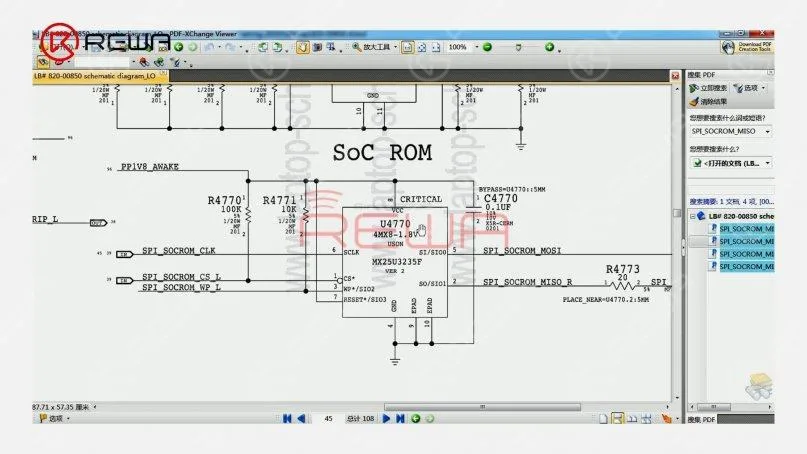Open the 放大工具 dropdown arrow
807x454 pixels.
tap(395, 47)
